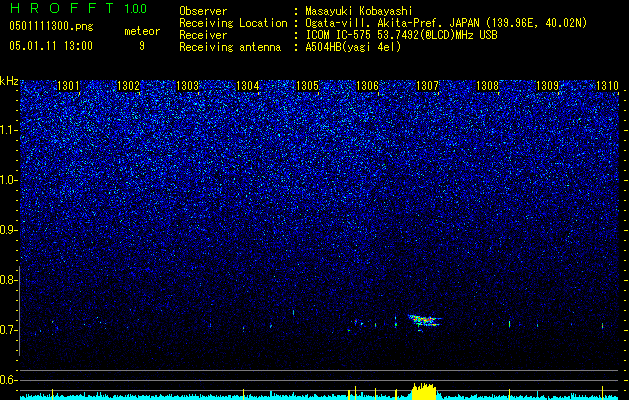Click the 1.0 frequency axis label
This screenshot has height=400, width=629.
click(x=9, y=180)
